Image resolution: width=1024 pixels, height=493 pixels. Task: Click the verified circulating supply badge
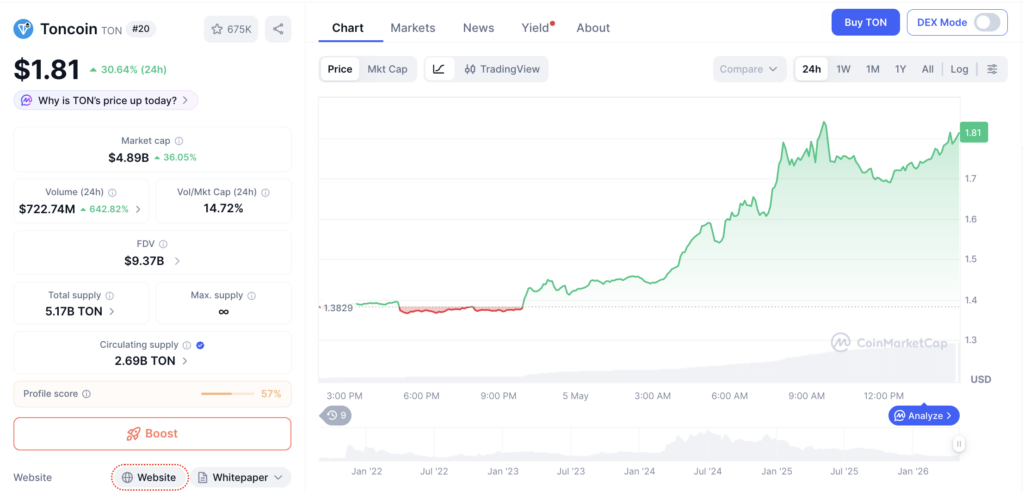click(x=200, y=345)
